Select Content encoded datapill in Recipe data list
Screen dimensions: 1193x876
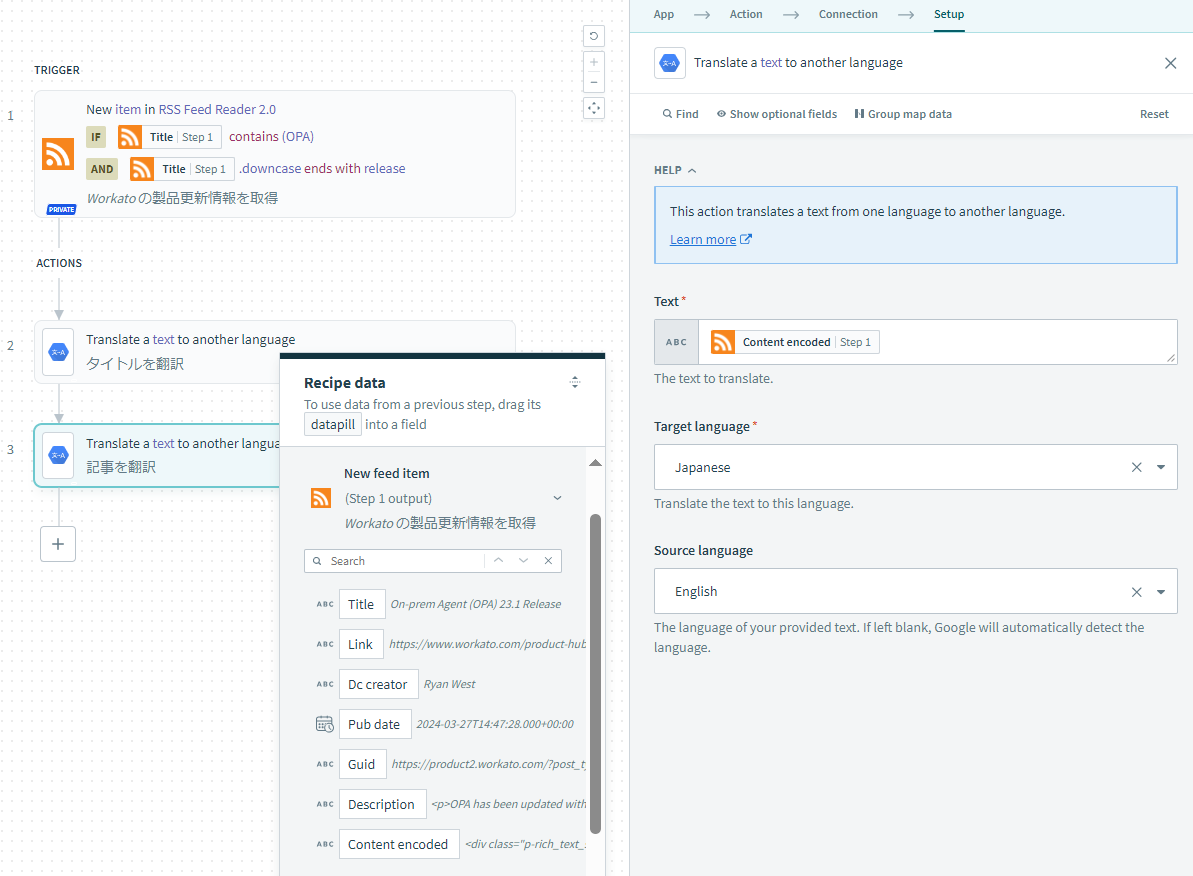(x=399, y=844)
